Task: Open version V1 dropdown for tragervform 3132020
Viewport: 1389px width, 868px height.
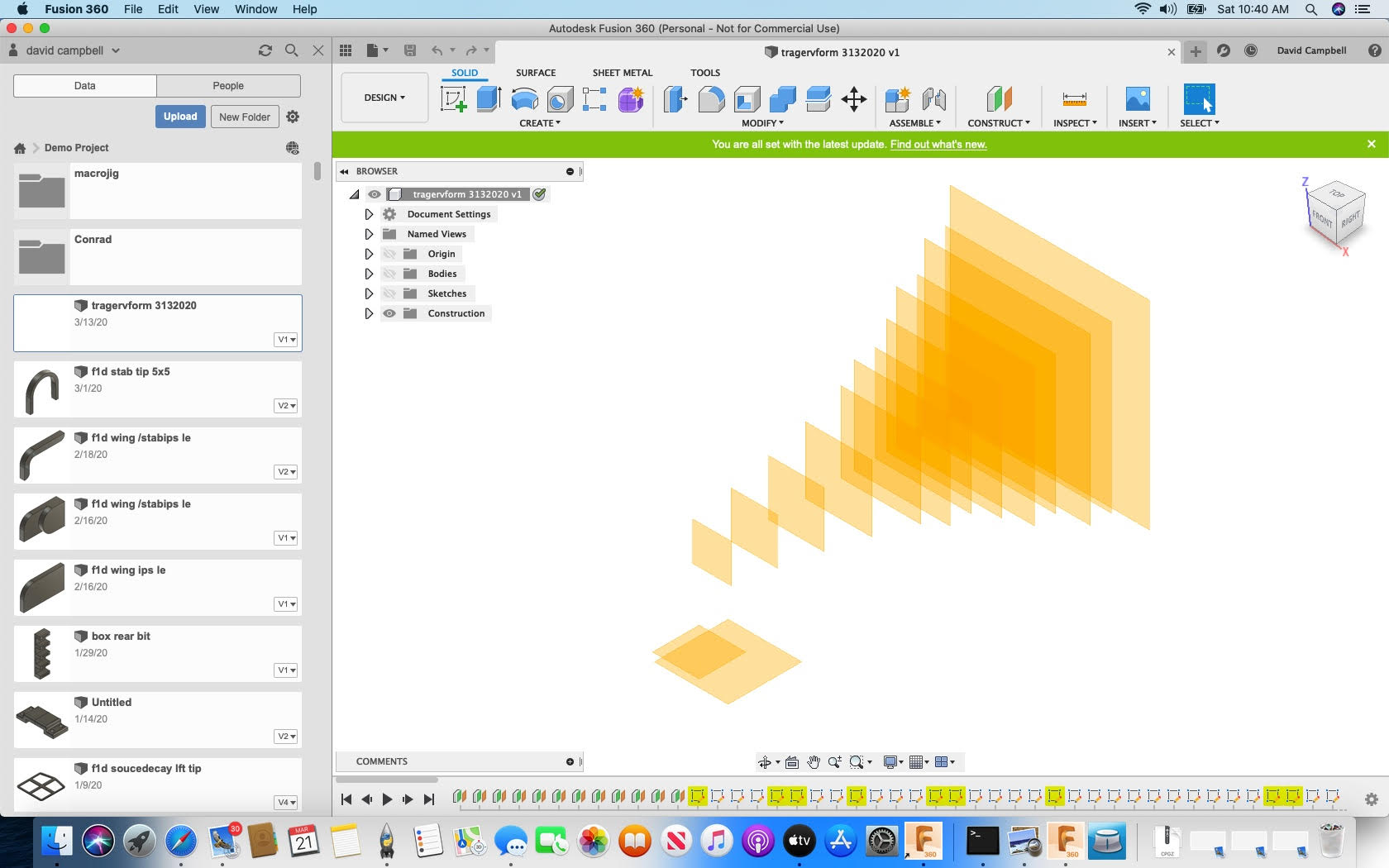Action: pos(286,340)
